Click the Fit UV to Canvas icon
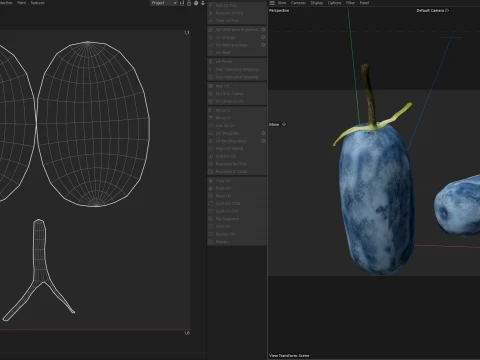The width and height of the screenshot is (480, 360). (210, 94)
